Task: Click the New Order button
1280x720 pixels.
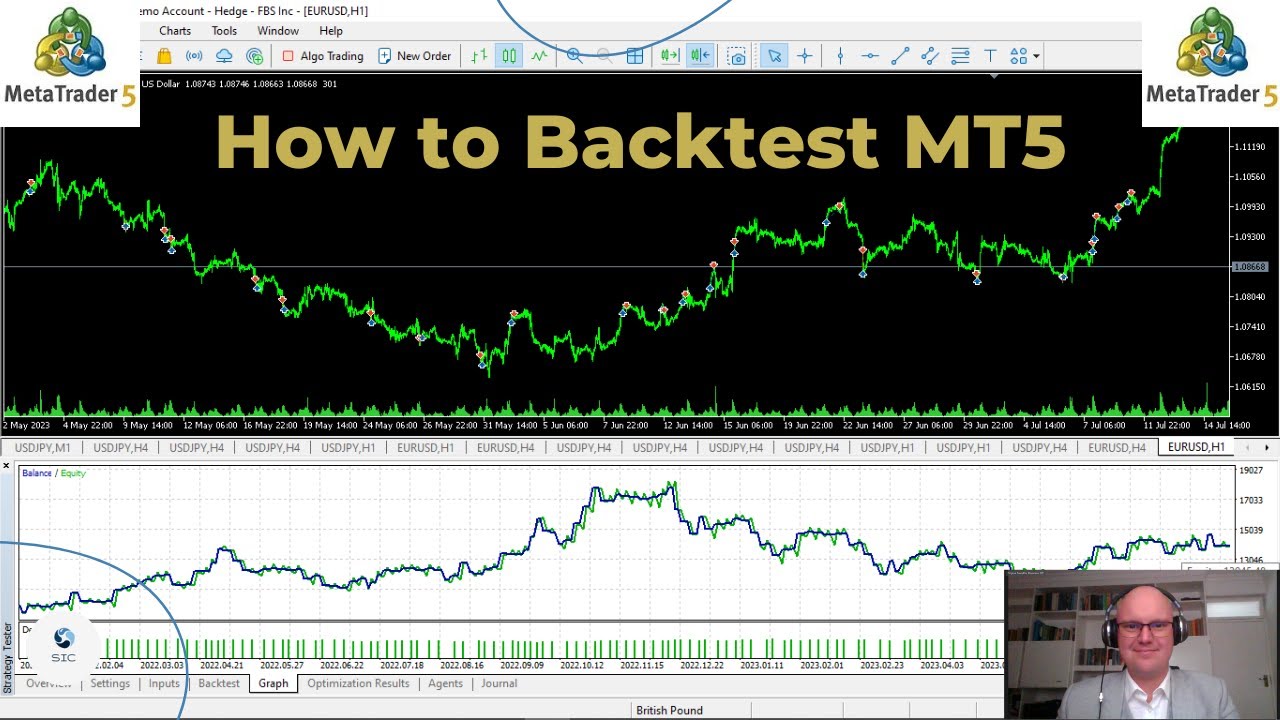Action: click(x=414, y=56)
